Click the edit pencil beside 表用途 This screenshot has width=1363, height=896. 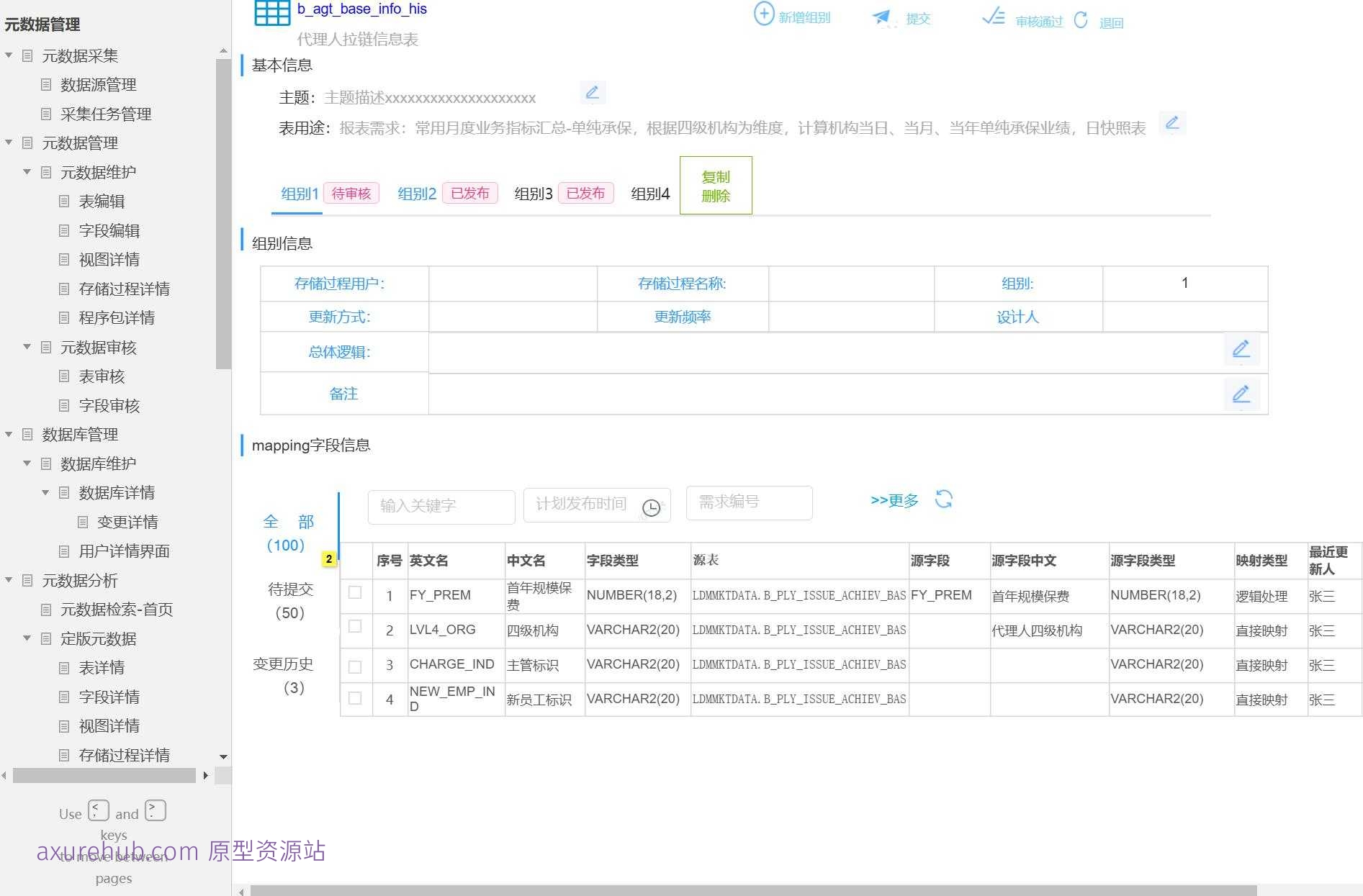[1173, 123]
